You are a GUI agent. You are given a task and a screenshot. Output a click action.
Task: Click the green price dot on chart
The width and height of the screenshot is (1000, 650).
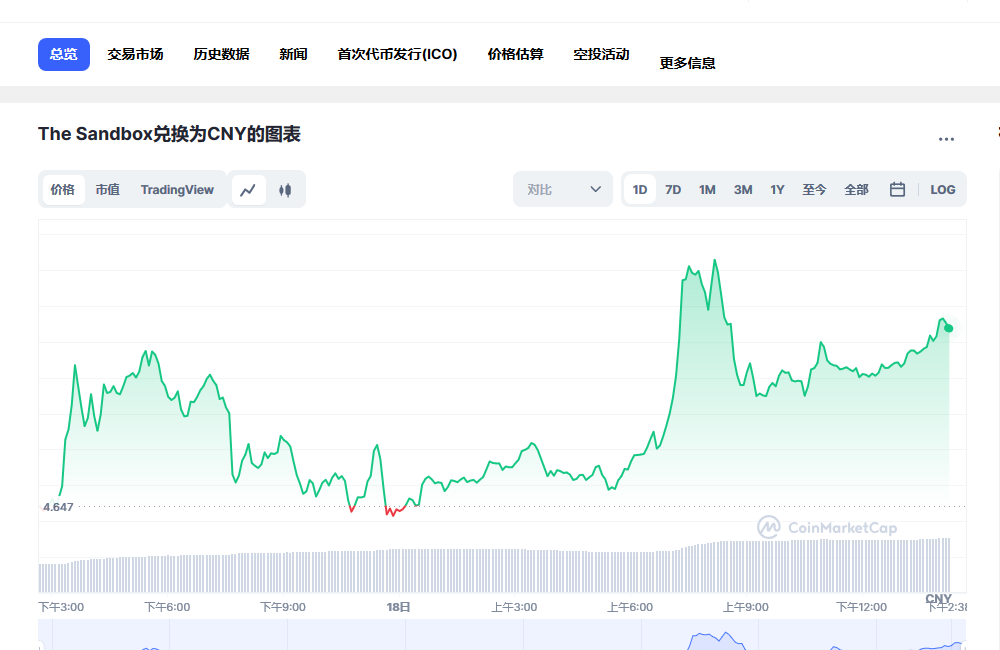pyautogui.click(x=946, y=327)
